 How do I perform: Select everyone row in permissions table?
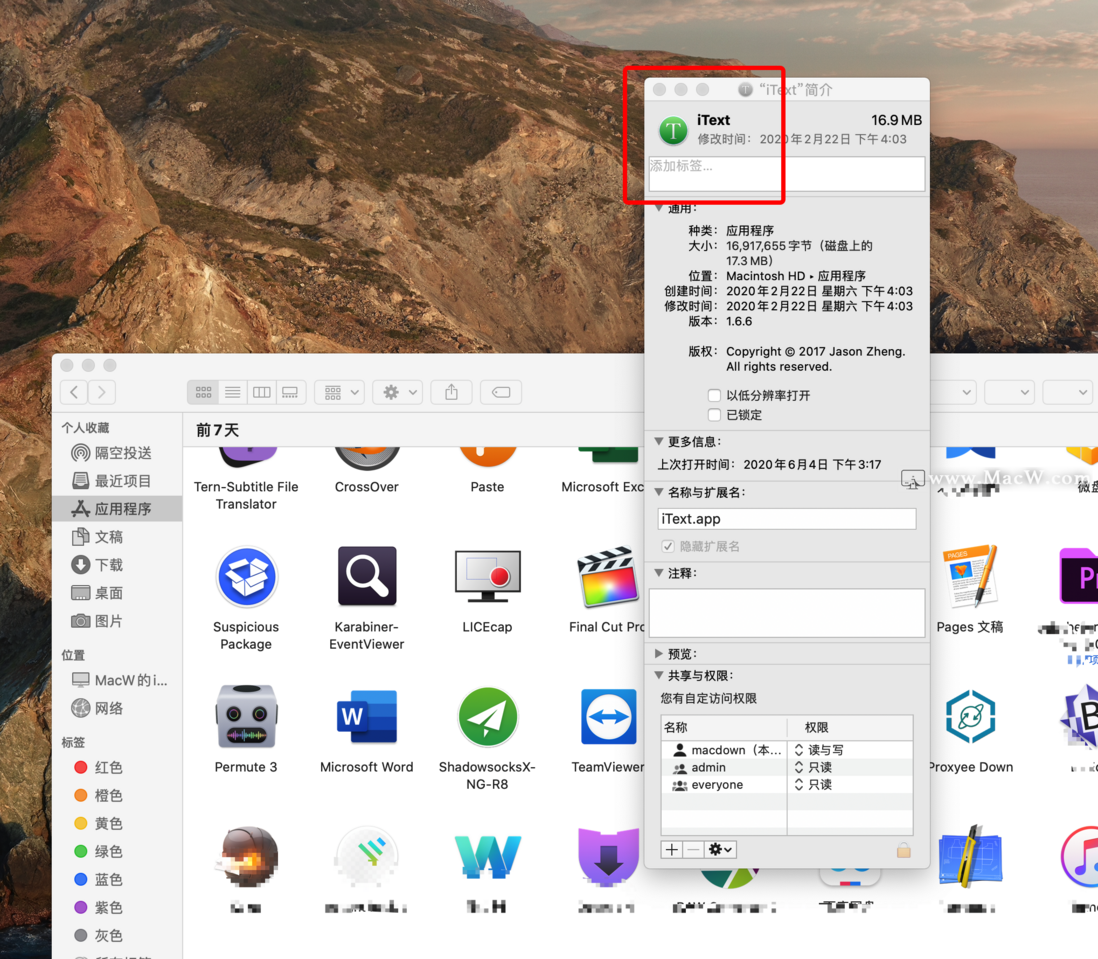pyautogui.click(x=787, y=785)
